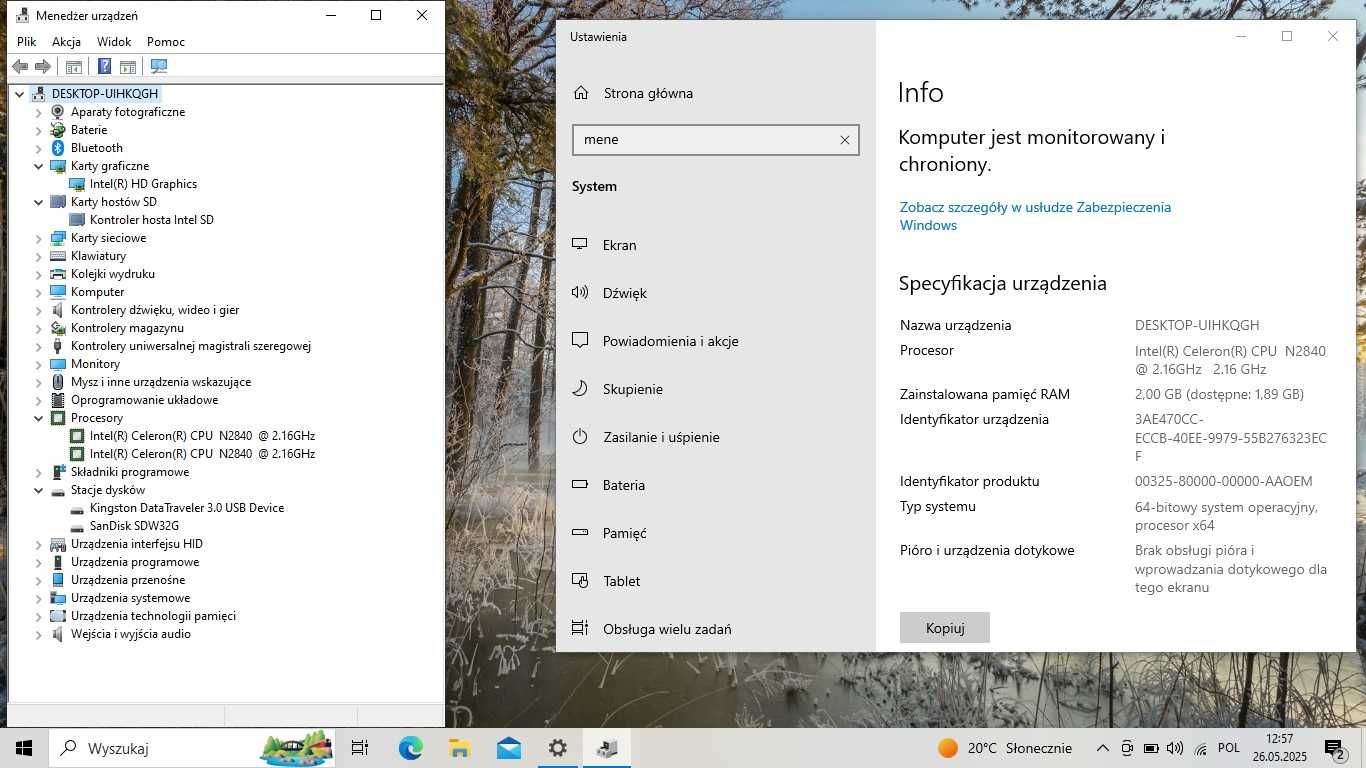
Task: Open File Explorer from the taskbar
Action: (x=460, y=748)
